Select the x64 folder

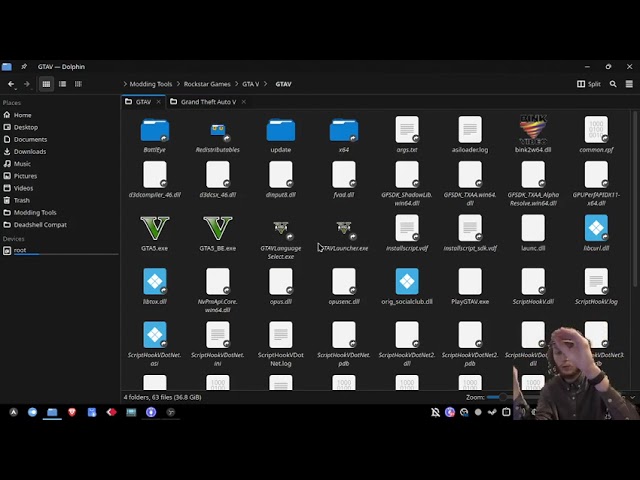(344, 135)
